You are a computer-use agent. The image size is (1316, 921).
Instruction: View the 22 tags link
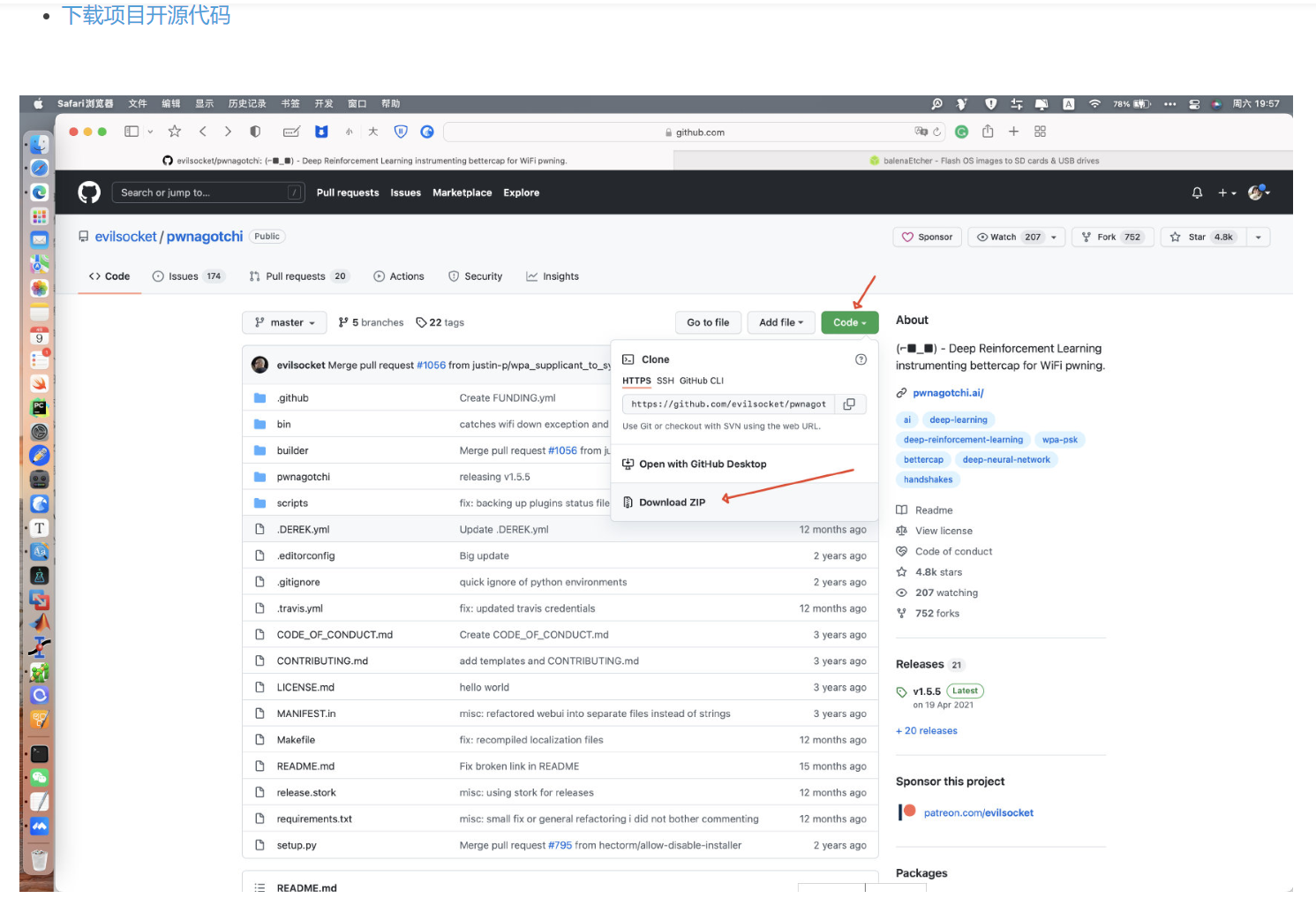[440, 322]
